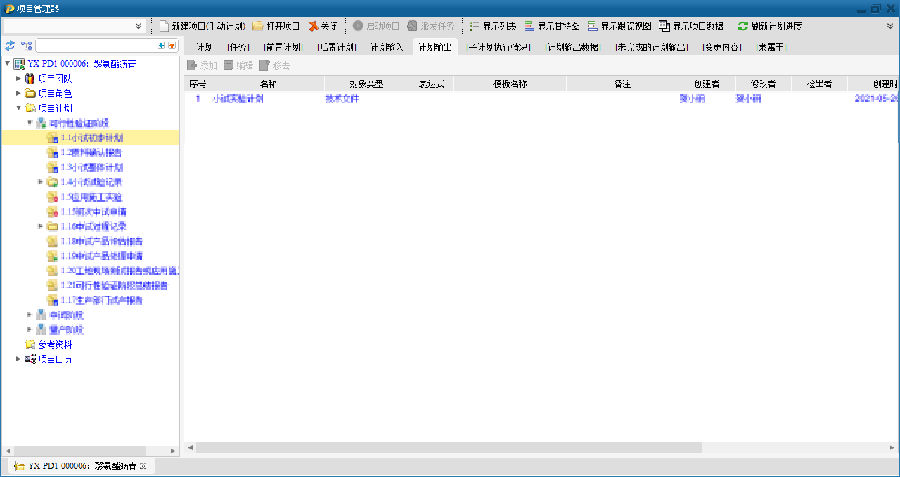
Task: Click the Show tracking view (显示跟踪视图) icon
Action: pos(593,26)
